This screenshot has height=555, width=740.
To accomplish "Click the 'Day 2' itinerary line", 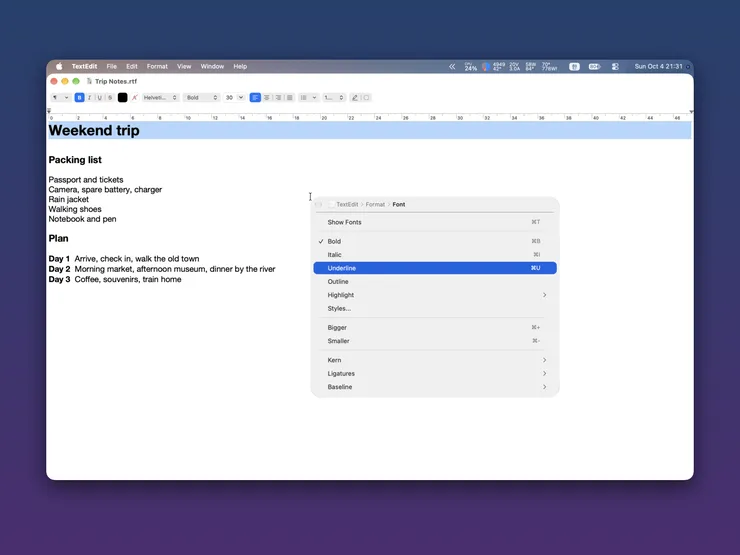I will coord(162,269).
